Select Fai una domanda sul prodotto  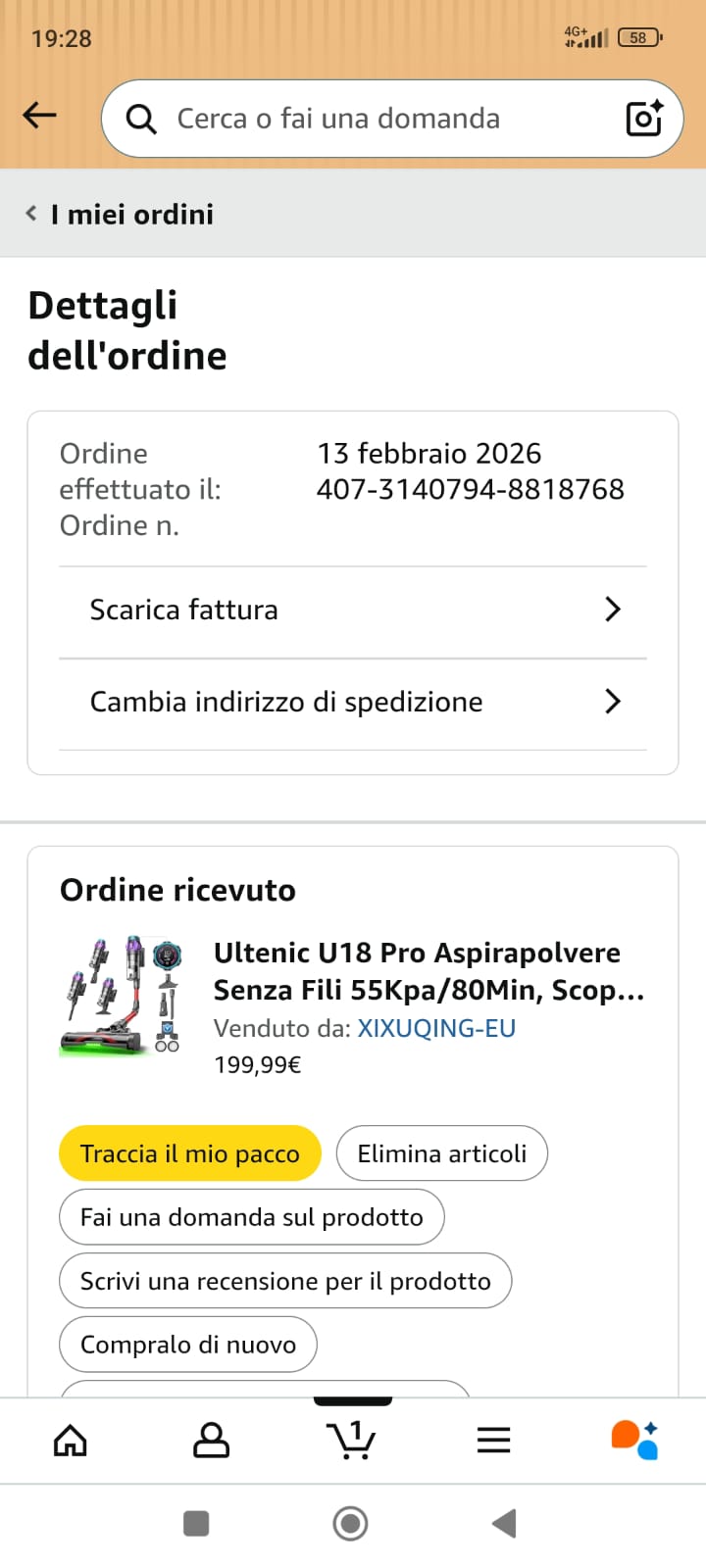(x=252, y=1217)
